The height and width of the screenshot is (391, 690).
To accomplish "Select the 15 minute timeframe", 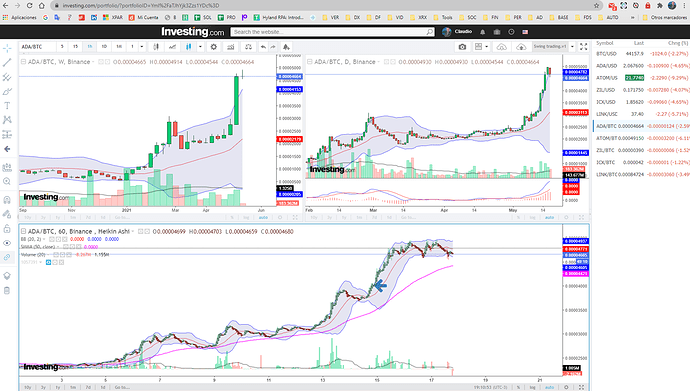I will [76, 47].
